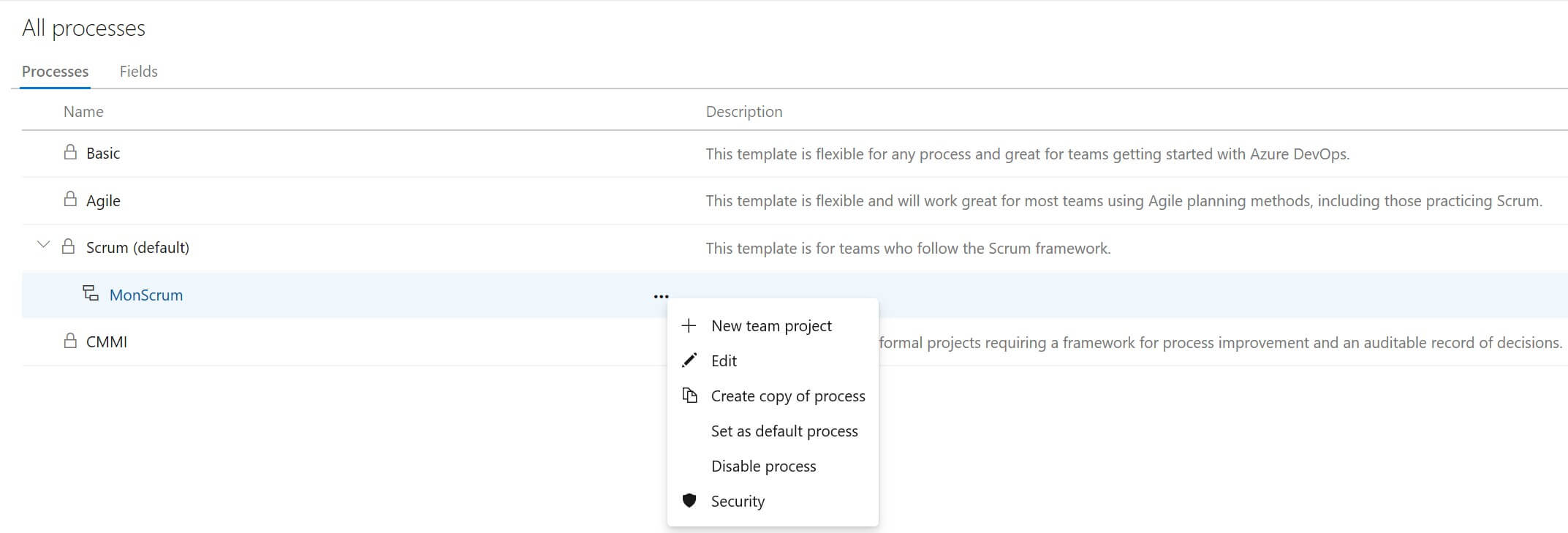The width and height of the screenshot is (1568, 533).
Task: Click the pencil icon next to Edit
Action: click(x=689, y=360)
